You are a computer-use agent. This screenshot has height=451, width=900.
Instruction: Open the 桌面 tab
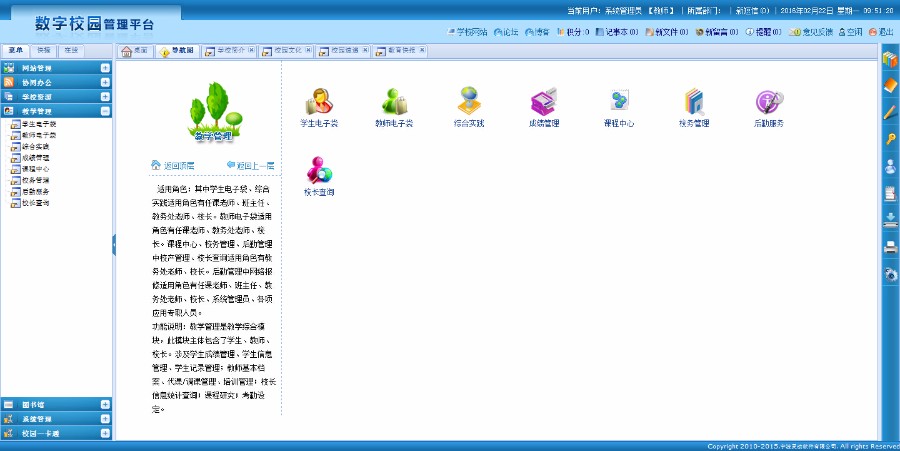(x=135, y=51)
